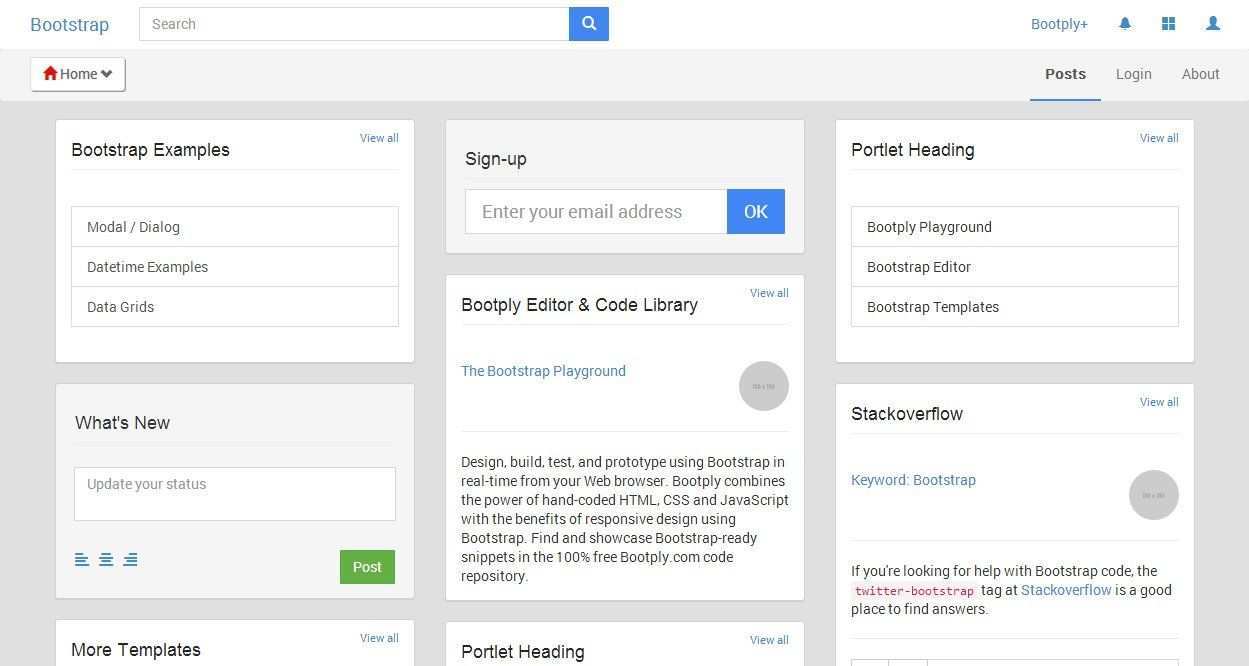Open the Bootply+ nav link
Viewport: 1249px width, 666px height.
[x=1059, y=24]
